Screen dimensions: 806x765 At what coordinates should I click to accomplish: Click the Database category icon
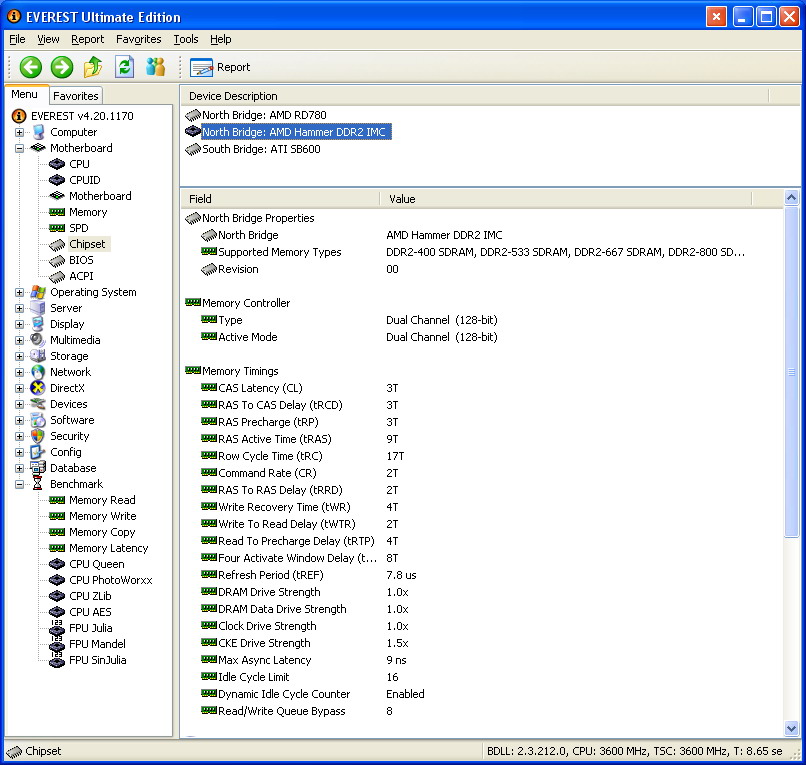click(38, 468)
